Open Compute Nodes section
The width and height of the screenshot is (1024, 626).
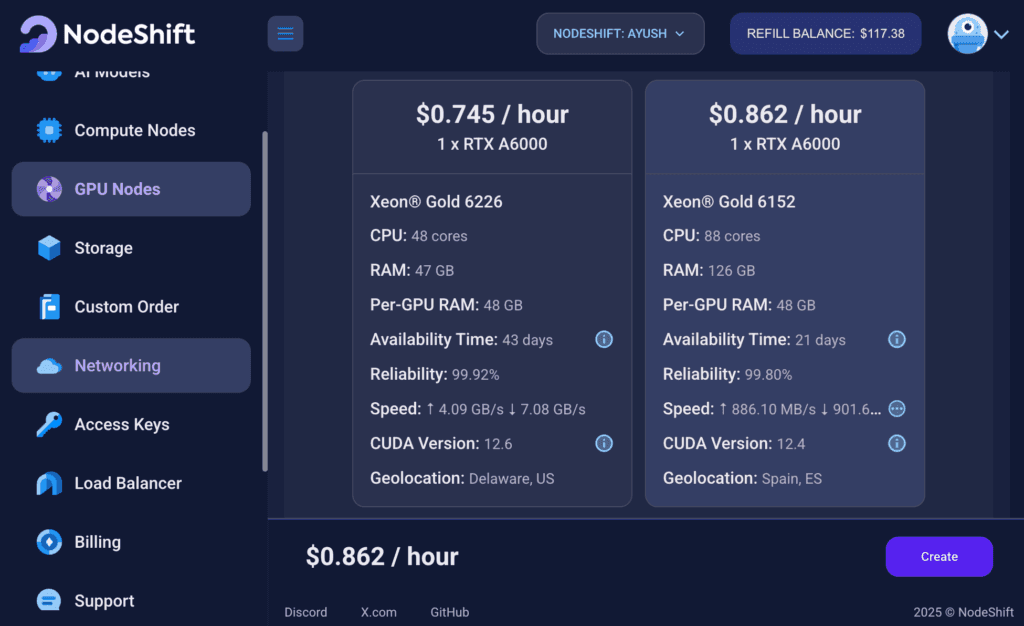coord(131,131)
